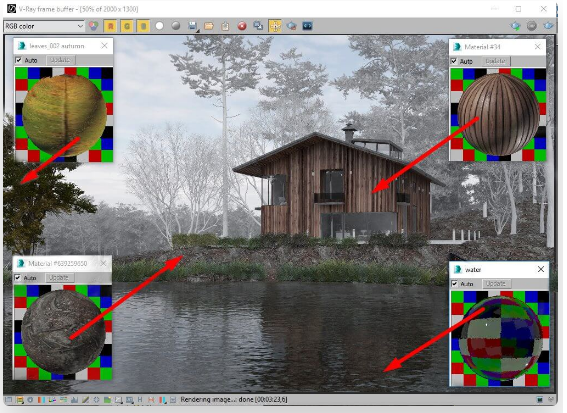This screenshot has height=413, width=567.
Task: Toggle the green channel G button
Action: (127, 26)
